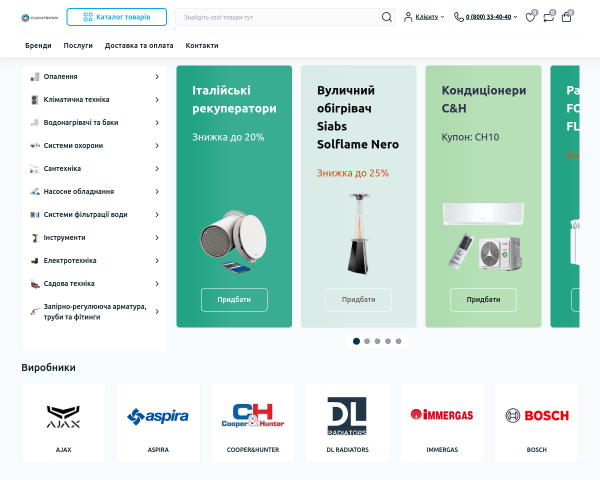Click the phone handset icon
600x480 pixels.
click(458, 17)
